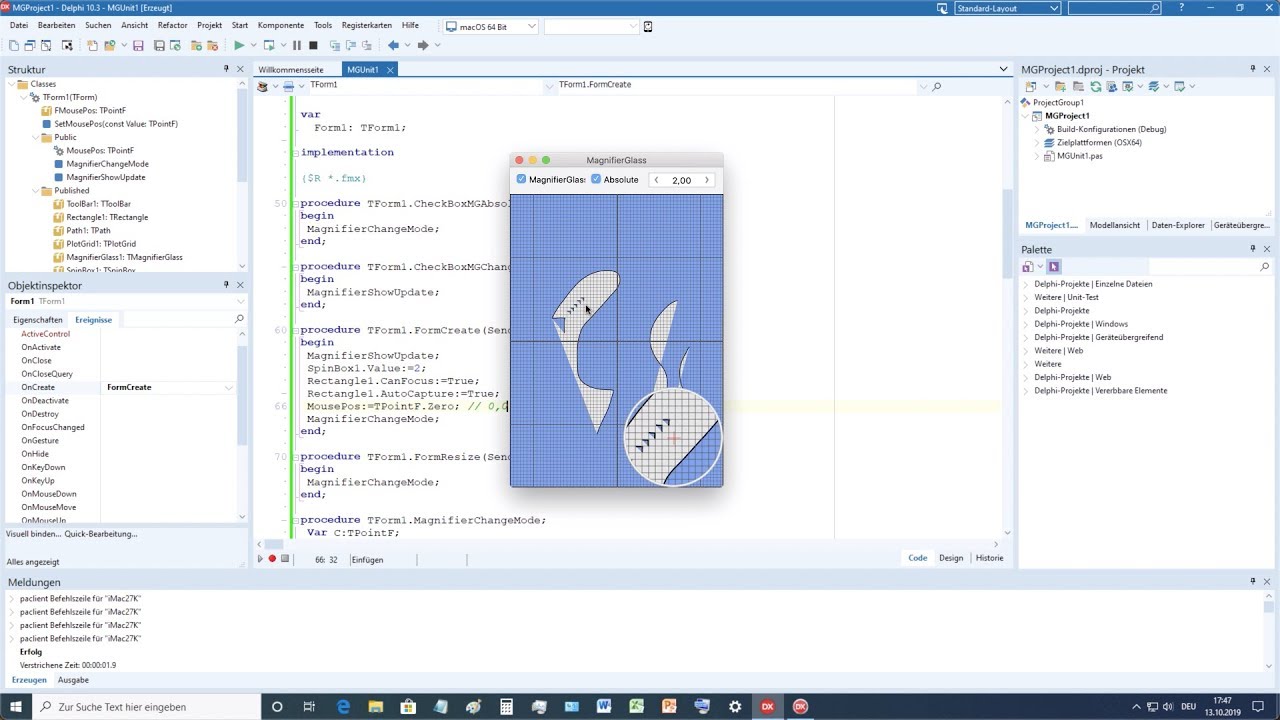This screenshot has width=1280, height=720.
Task: Increase the spin box value with right arrow
Action: [707, 180]
